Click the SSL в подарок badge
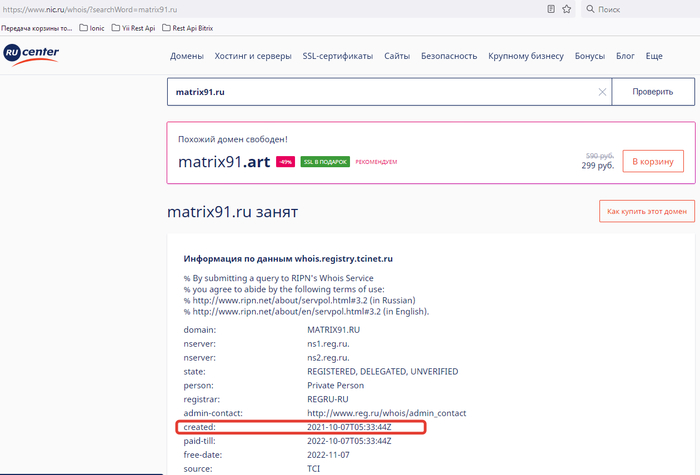The height and width of the screenshot is (475, 700). pos(325,162)
